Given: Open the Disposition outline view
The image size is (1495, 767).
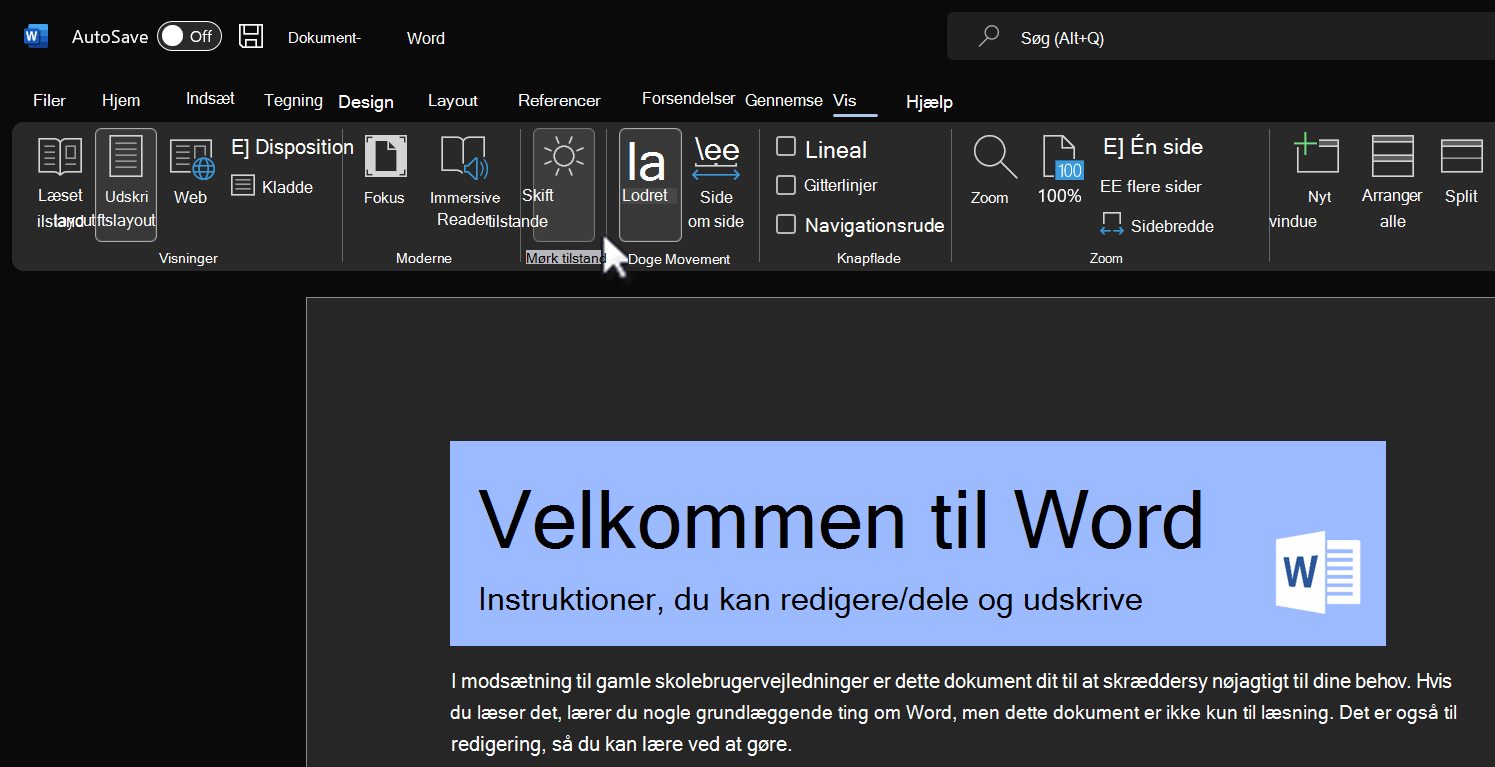Looking at the screenshot, I should tap(292, 147).
